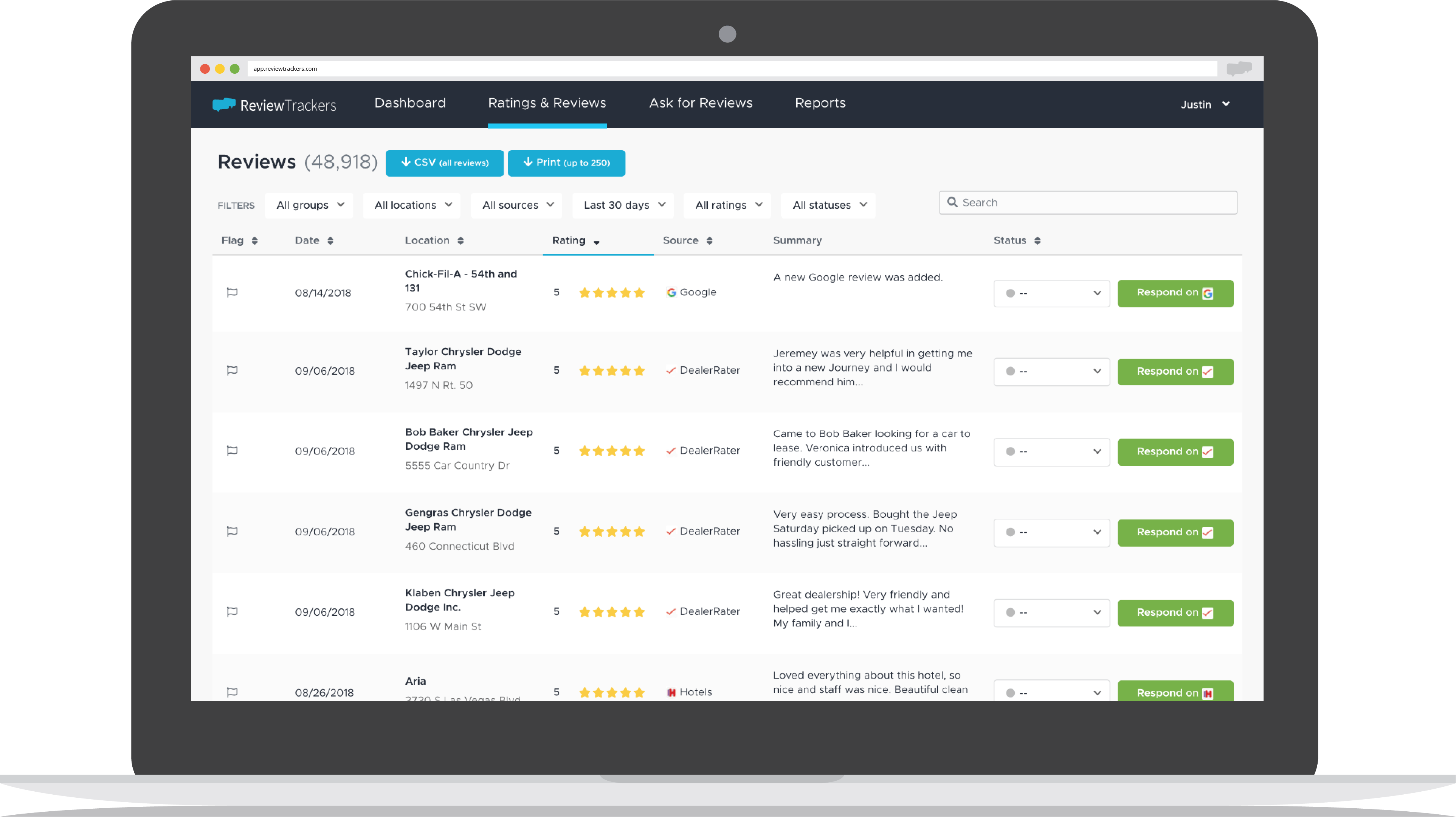This screenshot has height=817, width=1456.
Task: Open the All statuses filter
Action: [828, 205]
